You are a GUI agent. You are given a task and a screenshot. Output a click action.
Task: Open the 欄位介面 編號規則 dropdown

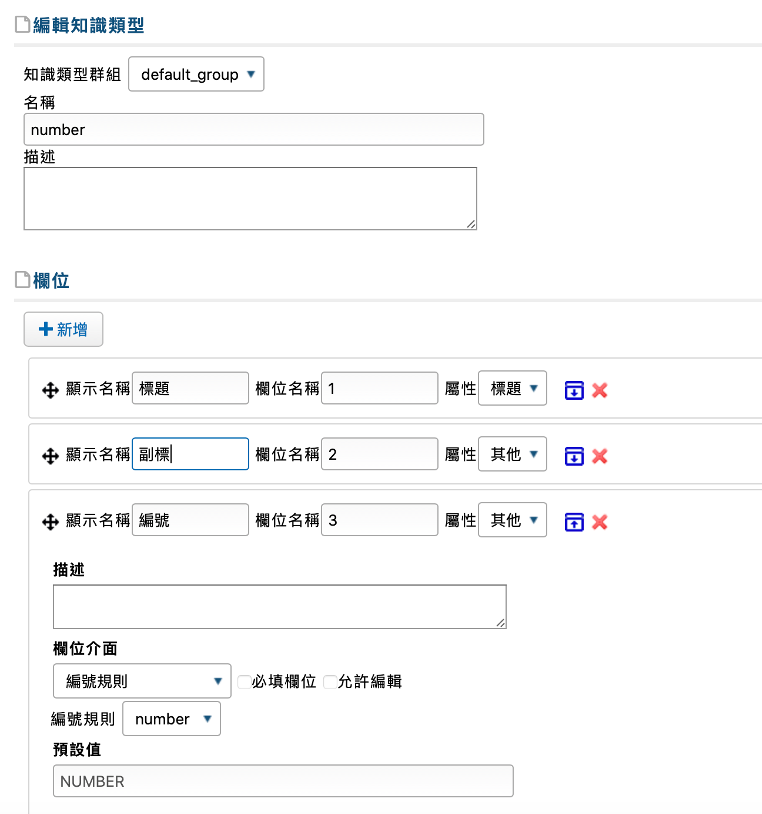(141, 682)
